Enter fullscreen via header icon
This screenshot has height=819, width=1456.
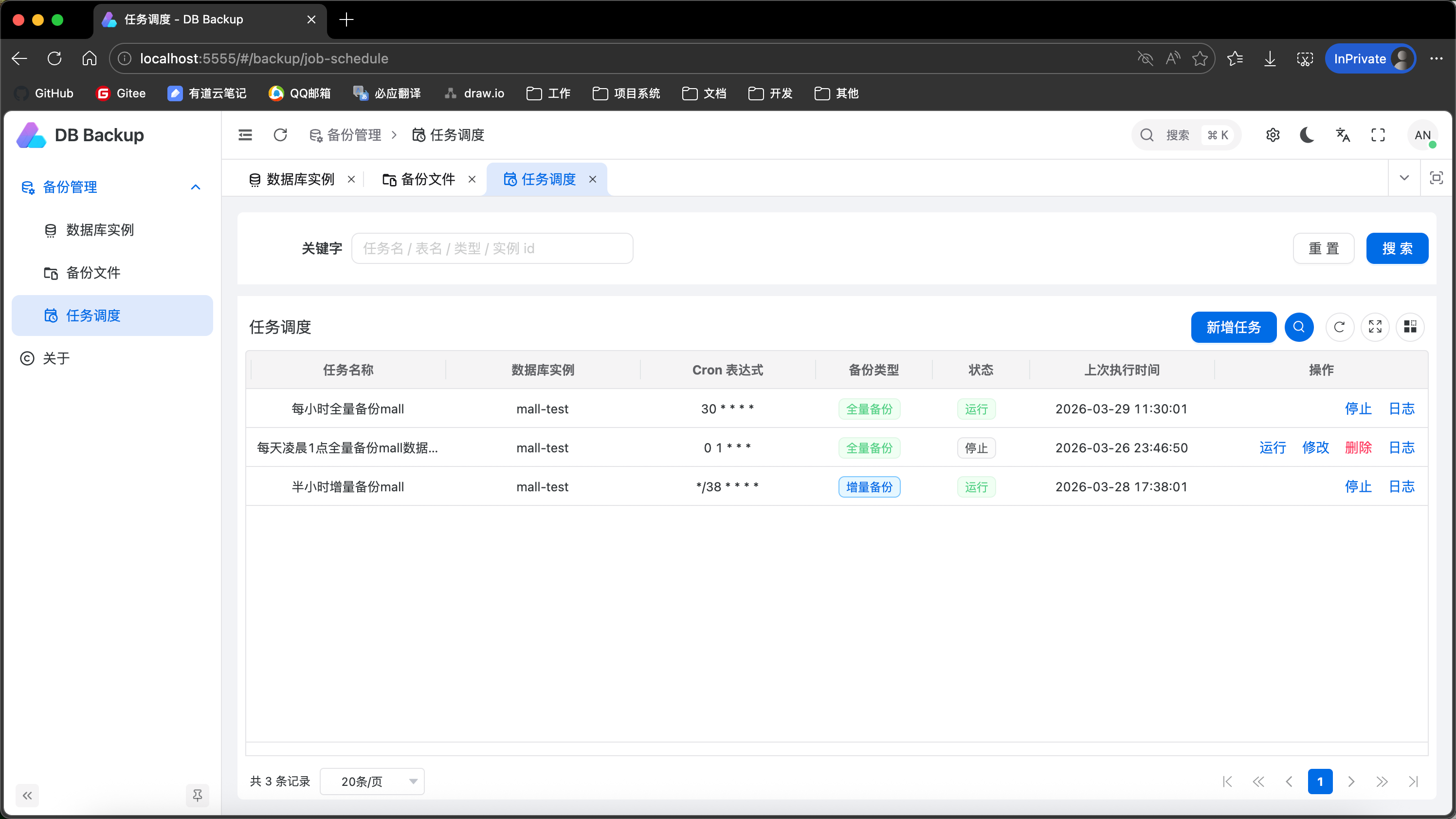click(1378, 134)
